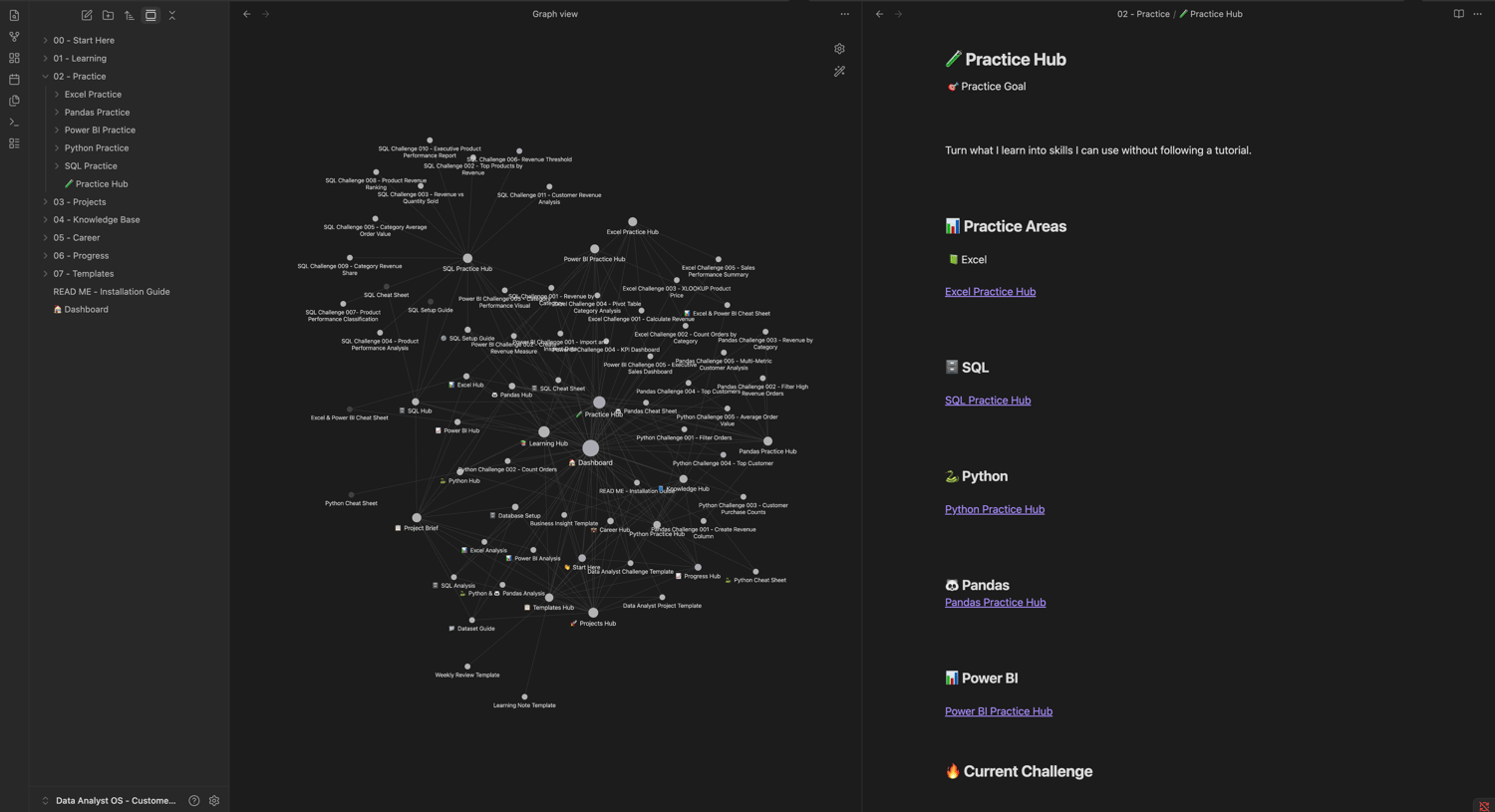Open the command palette terminal icon
Viewport: 1495px width, 812px height.
coord(14,123)
